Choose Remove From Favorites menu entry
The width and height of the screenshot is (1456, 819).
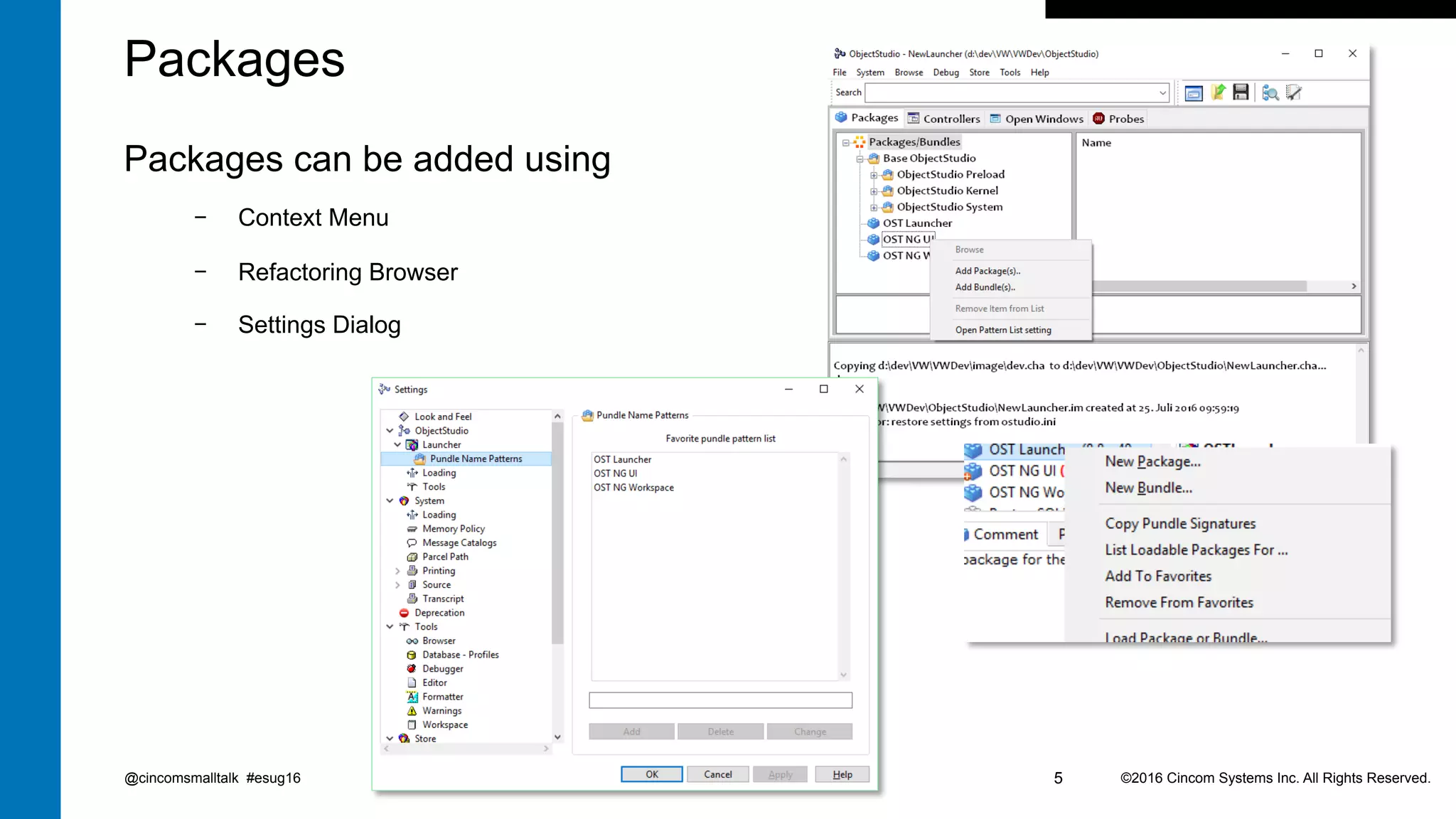(1179, 602)
